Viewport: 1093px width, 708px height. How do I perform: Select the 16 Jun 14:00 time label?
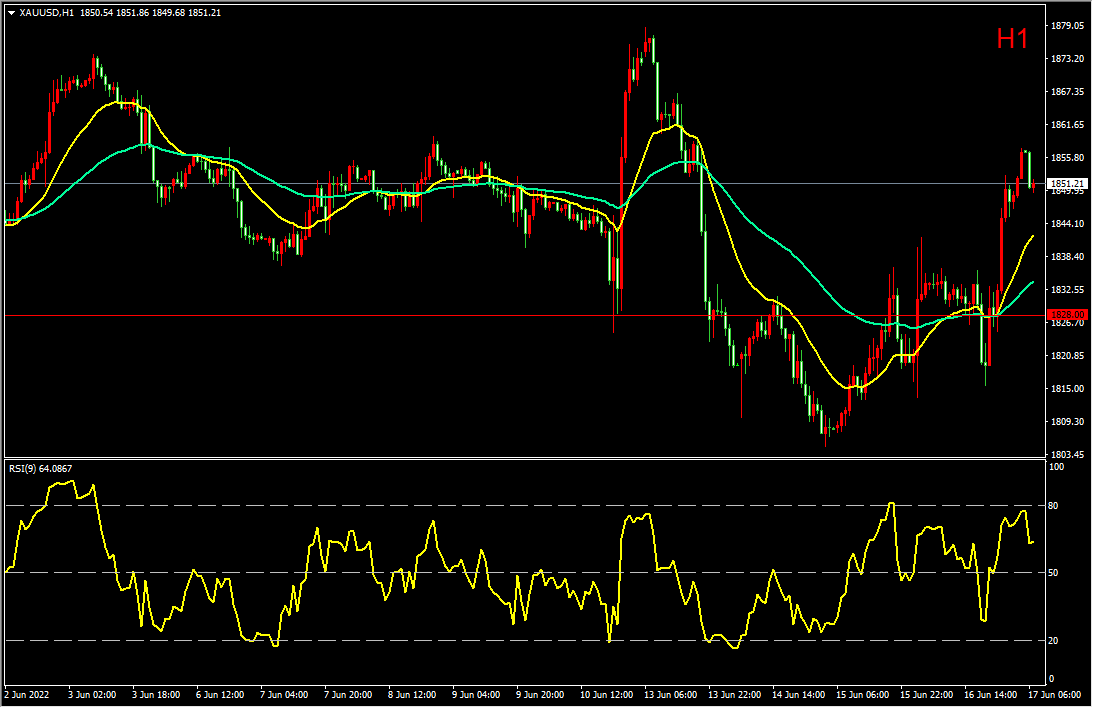point(991,695)
